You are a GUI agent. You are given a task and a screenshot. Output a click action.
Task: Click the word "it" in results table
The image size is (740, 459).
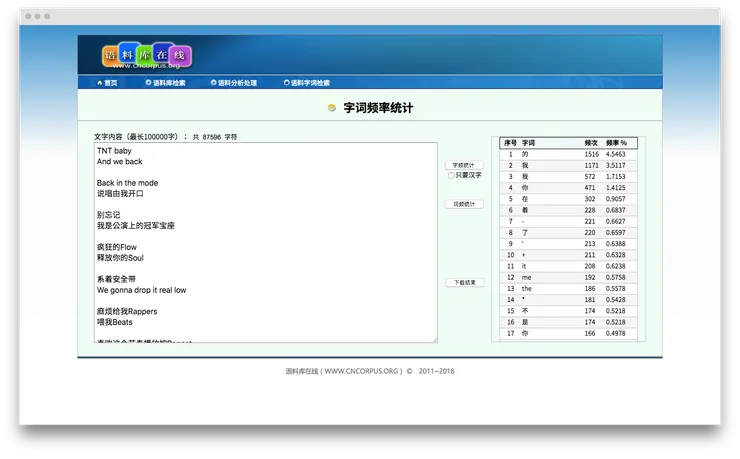[524, 266]
